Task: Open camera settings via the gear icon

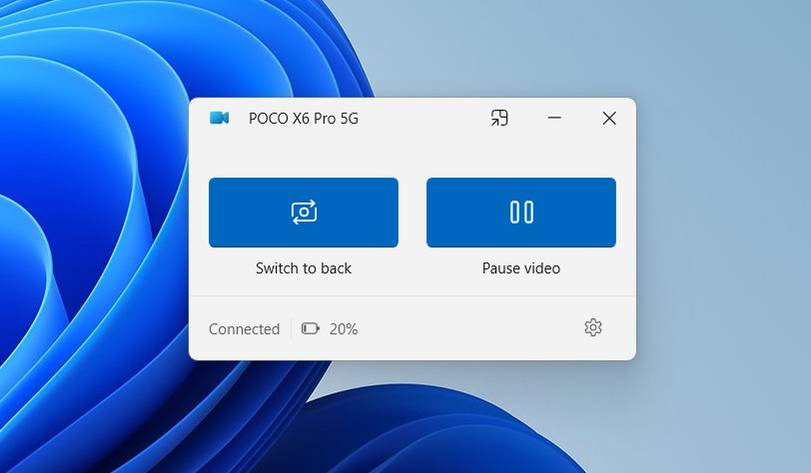Action: tap(593, 328)
